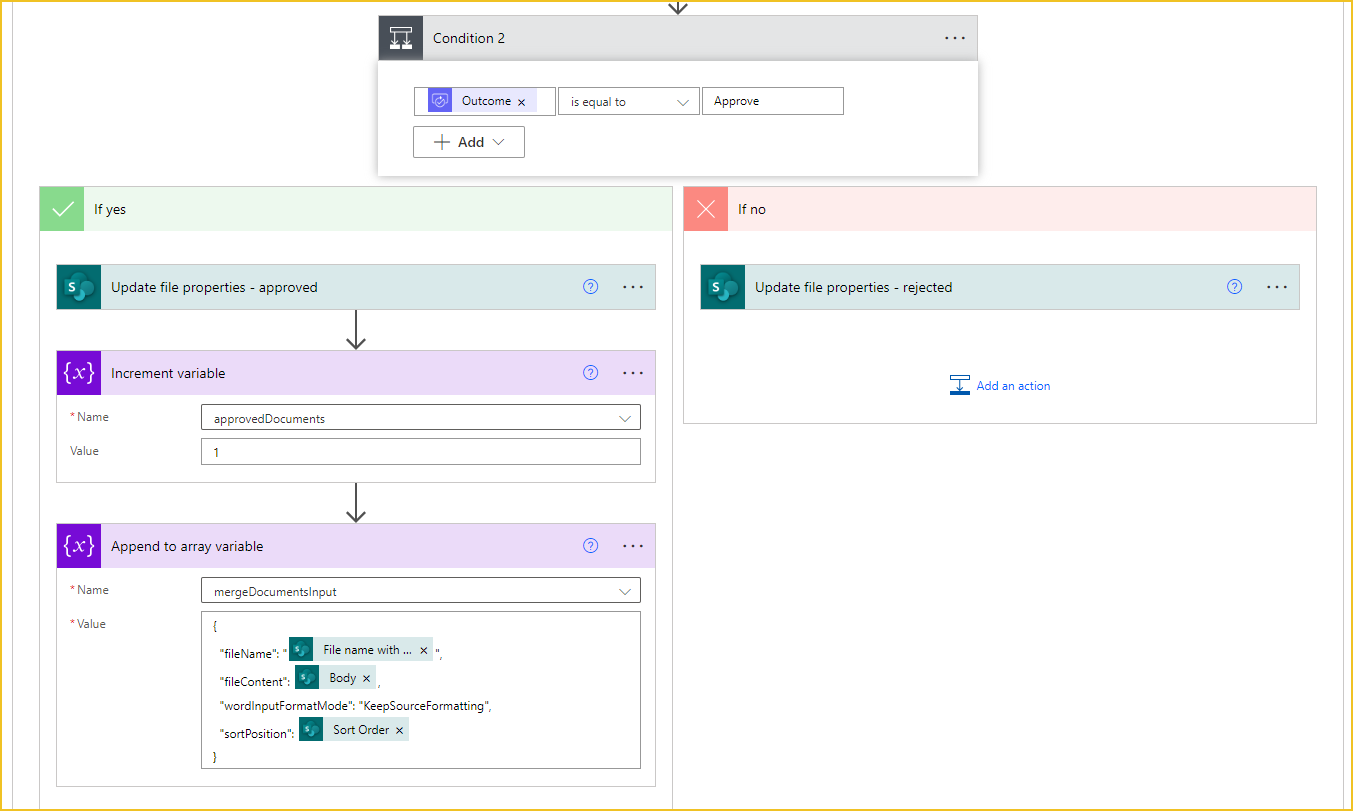Click the Append to array variable icon
This screenshot has width=1353, height=811.
coord(79,546)
